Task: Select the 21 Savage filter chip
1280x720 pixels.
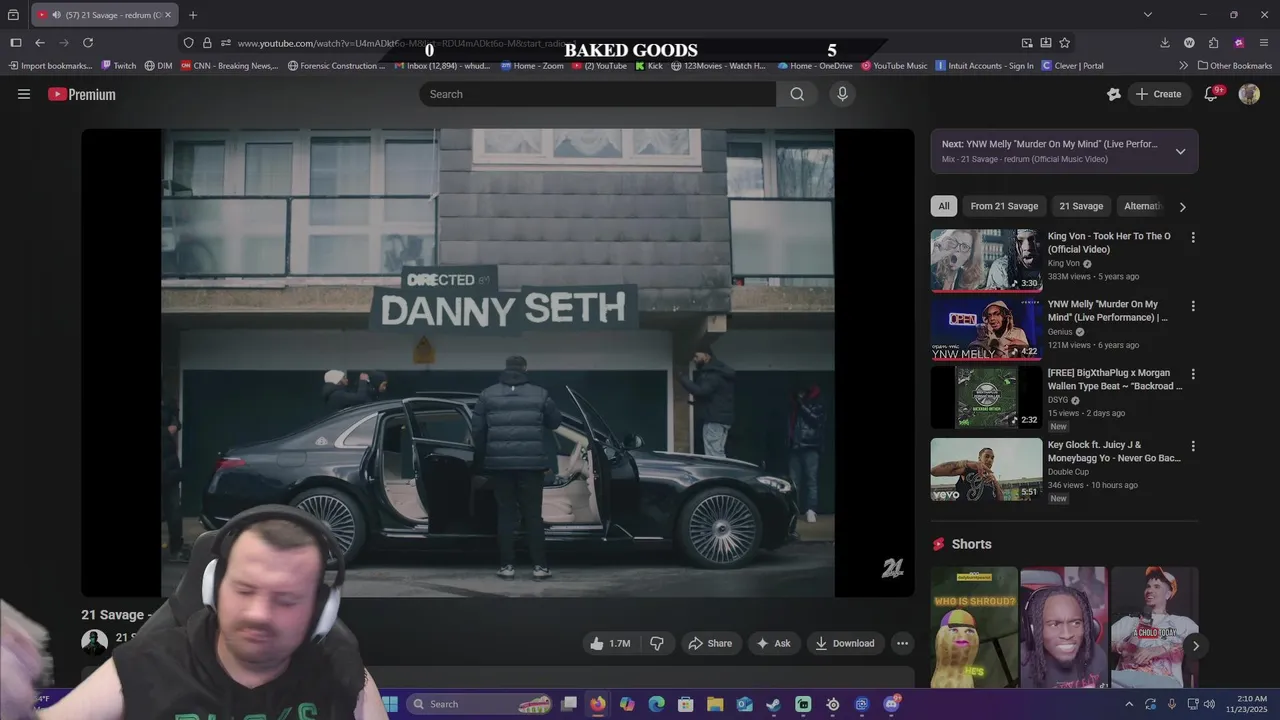Action: click(1081, 206)
